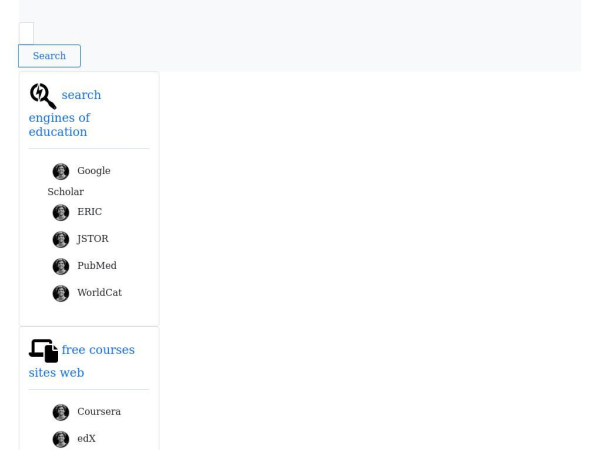
Task: Click the avatar icon beside ERIC
Action: coord(61,212)
